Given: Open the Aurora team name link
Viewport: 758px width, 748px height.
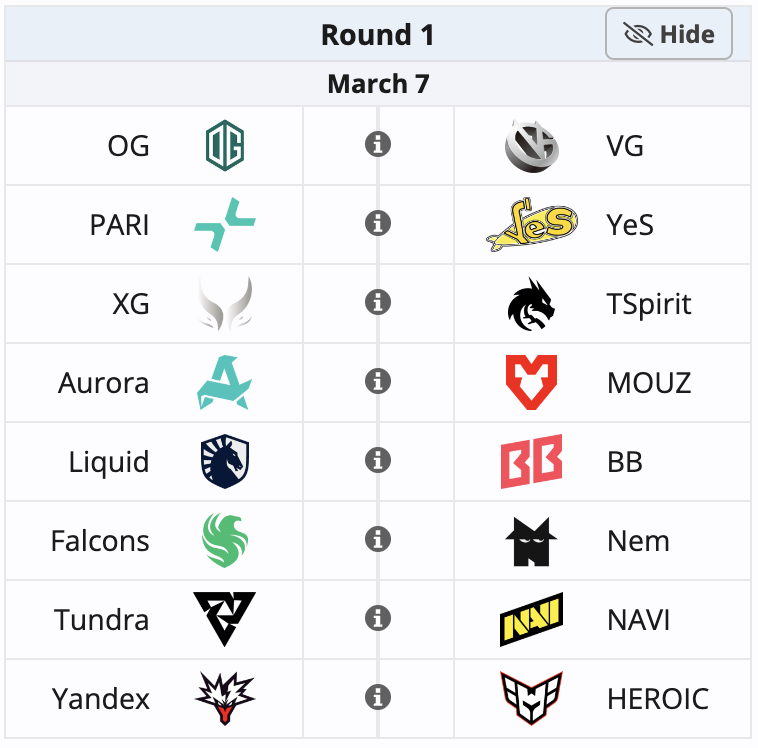Looking at the screenshot, I should point(104,383).
